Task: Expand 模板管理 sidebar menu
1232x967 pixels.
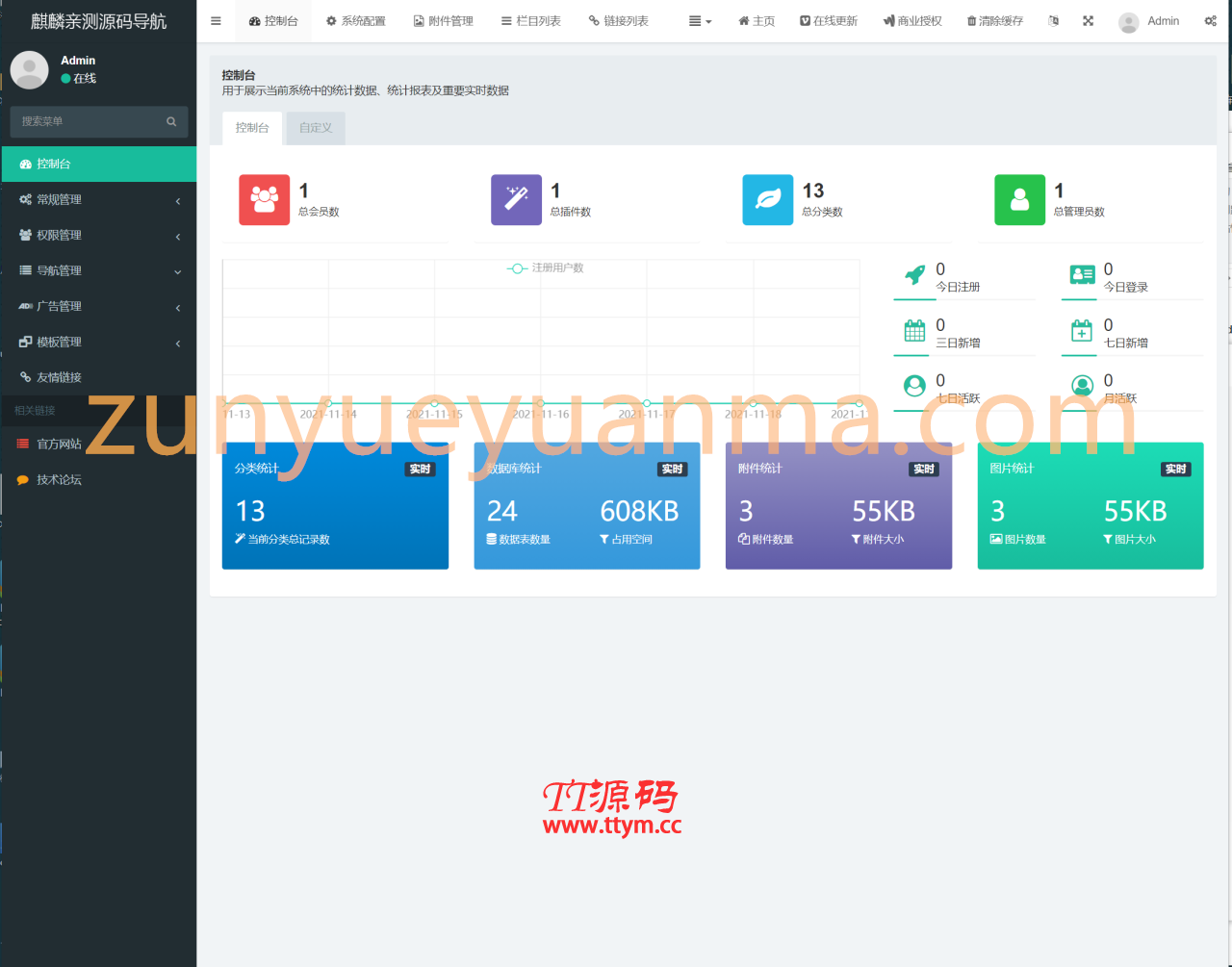Action: 99,342
